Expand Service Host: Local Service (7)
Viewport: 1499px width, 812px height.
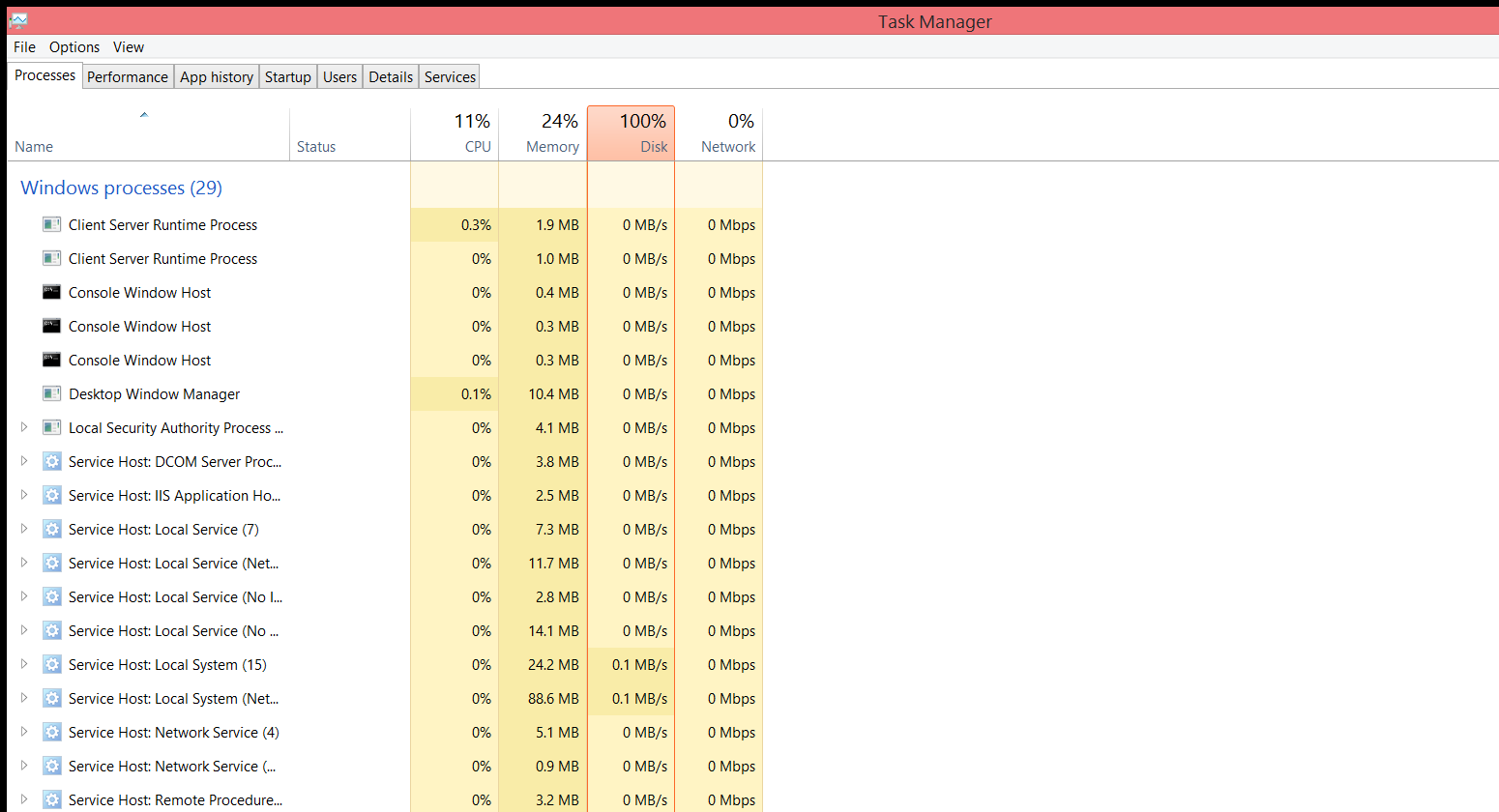(x=23, y=529)
